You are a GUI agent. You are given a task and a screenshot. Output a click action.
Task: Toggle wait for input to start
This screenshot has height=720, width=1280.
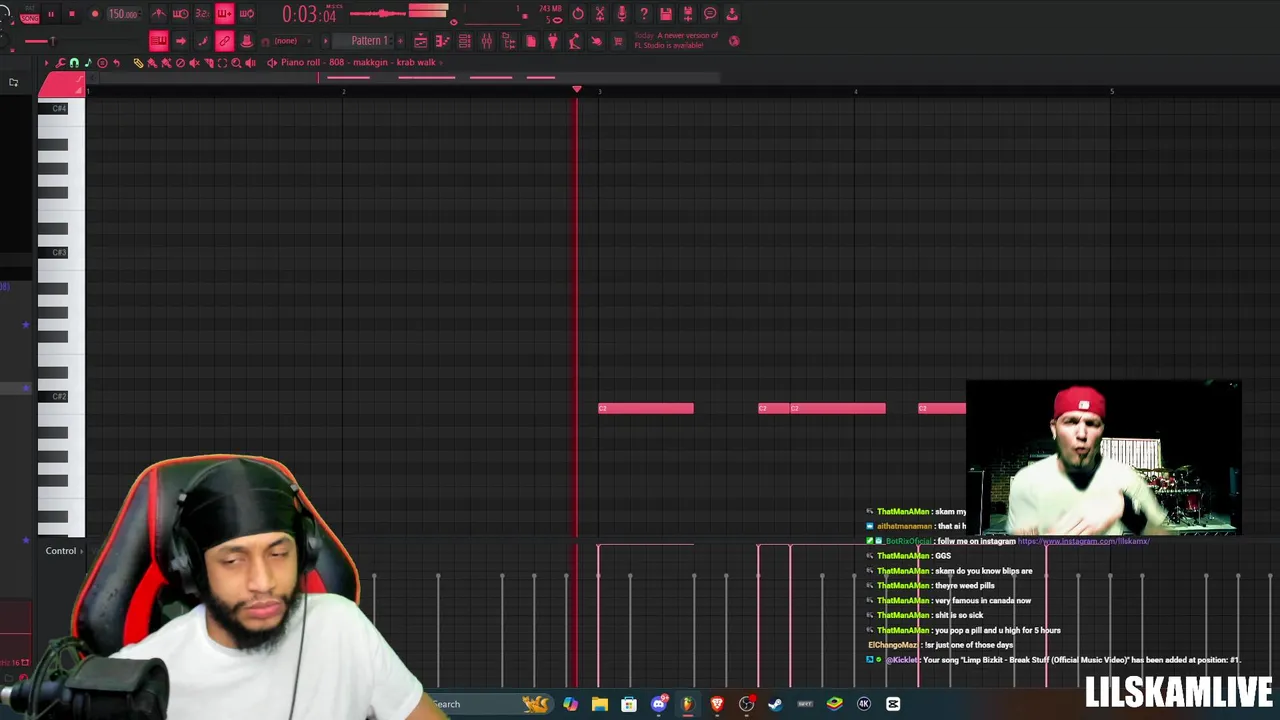180,14
